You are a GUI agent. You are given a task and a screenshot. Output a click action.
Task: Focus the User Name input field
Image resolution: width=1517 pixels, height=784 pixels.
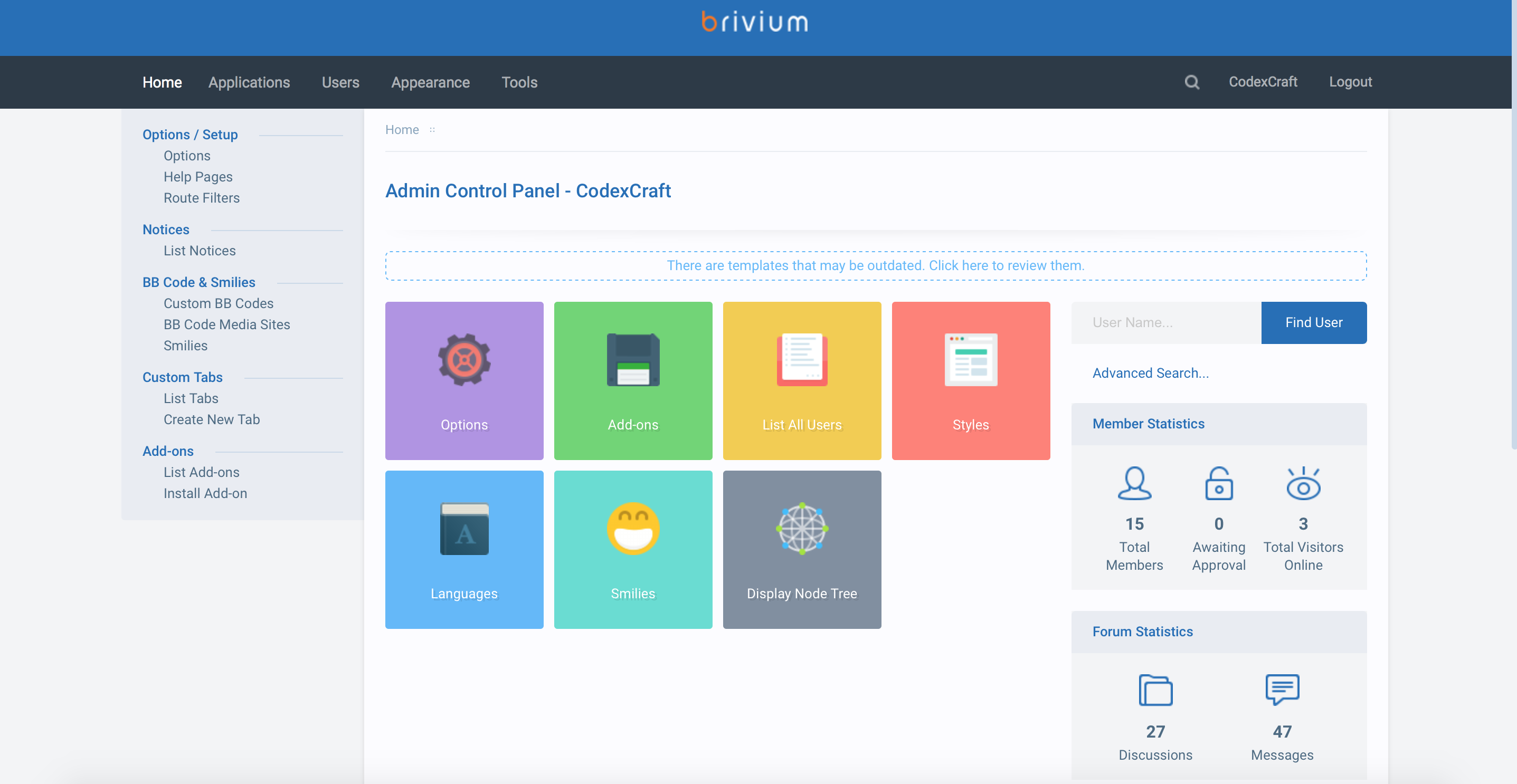(1165, 322)
